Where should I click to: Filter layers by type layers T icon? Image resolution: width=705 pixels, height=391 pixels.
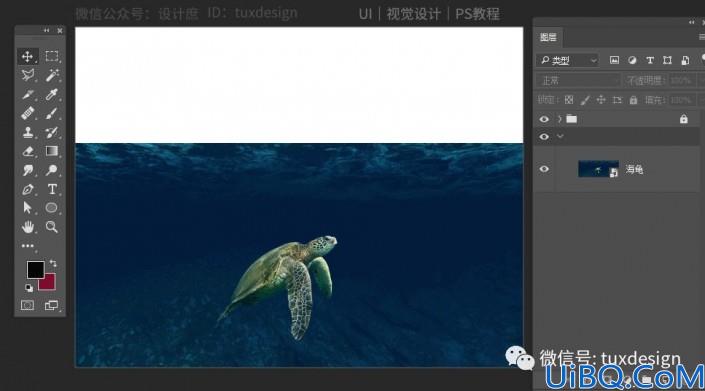[x=650, y=60]
